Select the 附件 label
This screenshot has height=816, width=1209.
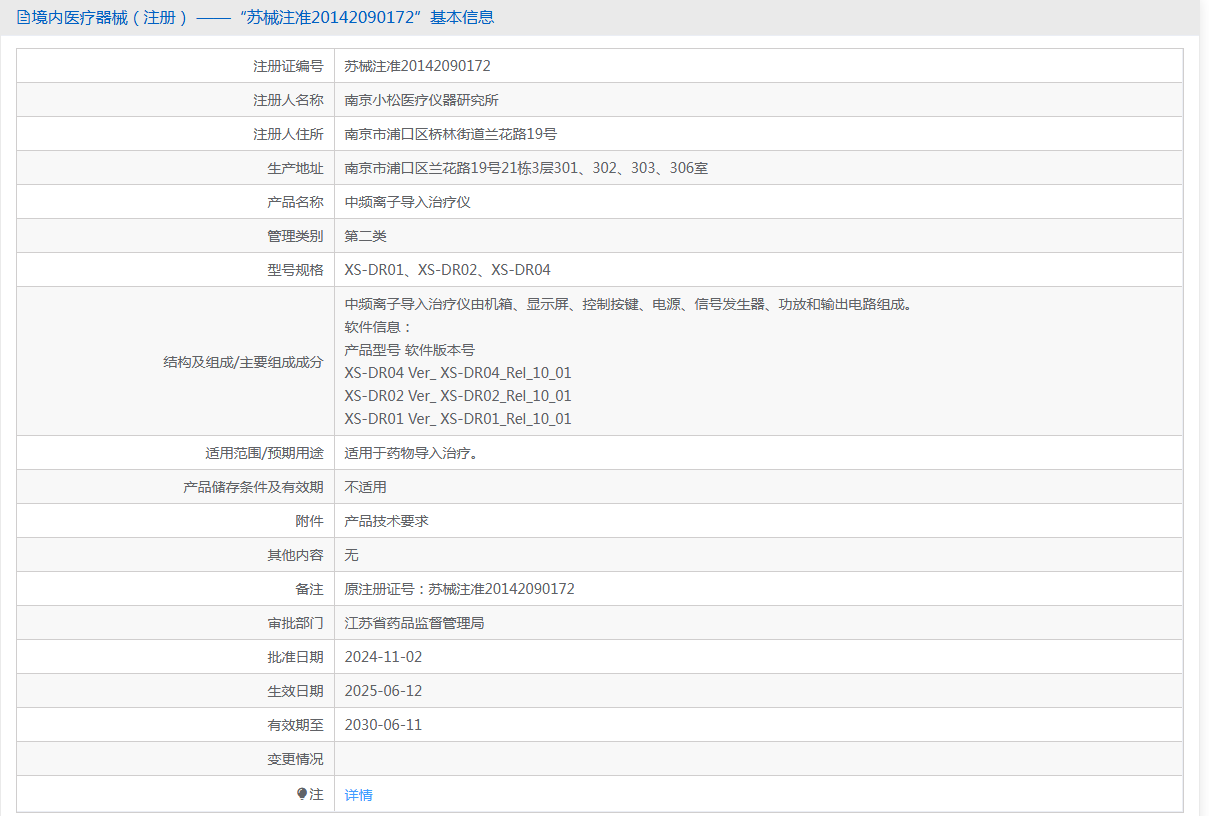point(309,521)
